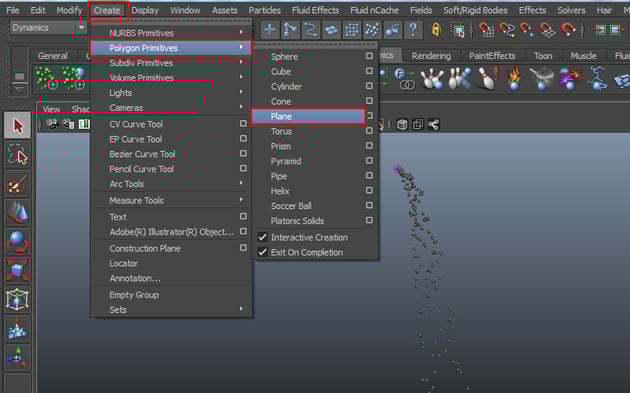Image resolution: width=630 pixels, height=393 pixels.
Task: Click the blue sphere Rotate tool icon
Action: (17, 241)
